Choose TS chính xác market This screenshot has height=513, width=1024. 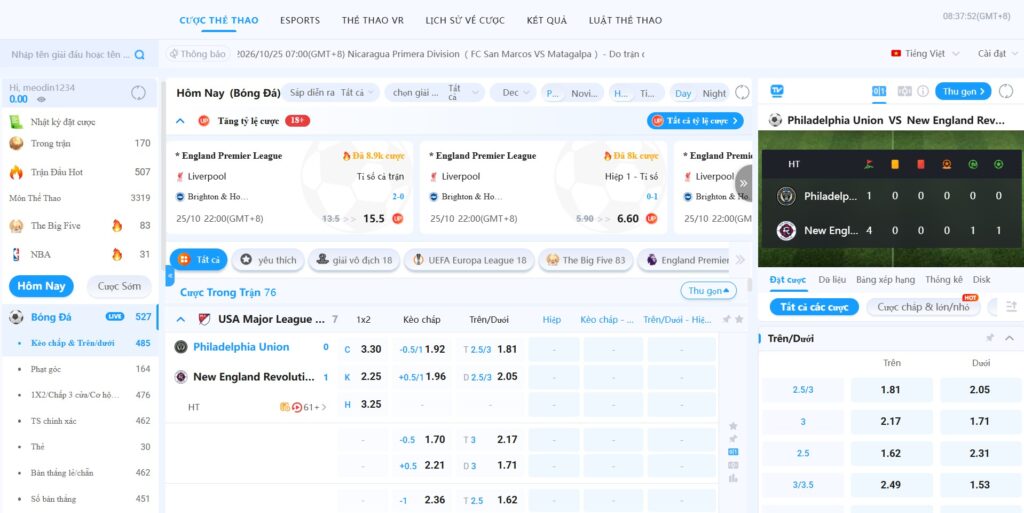pyautogui.click(x=80, y=421)
